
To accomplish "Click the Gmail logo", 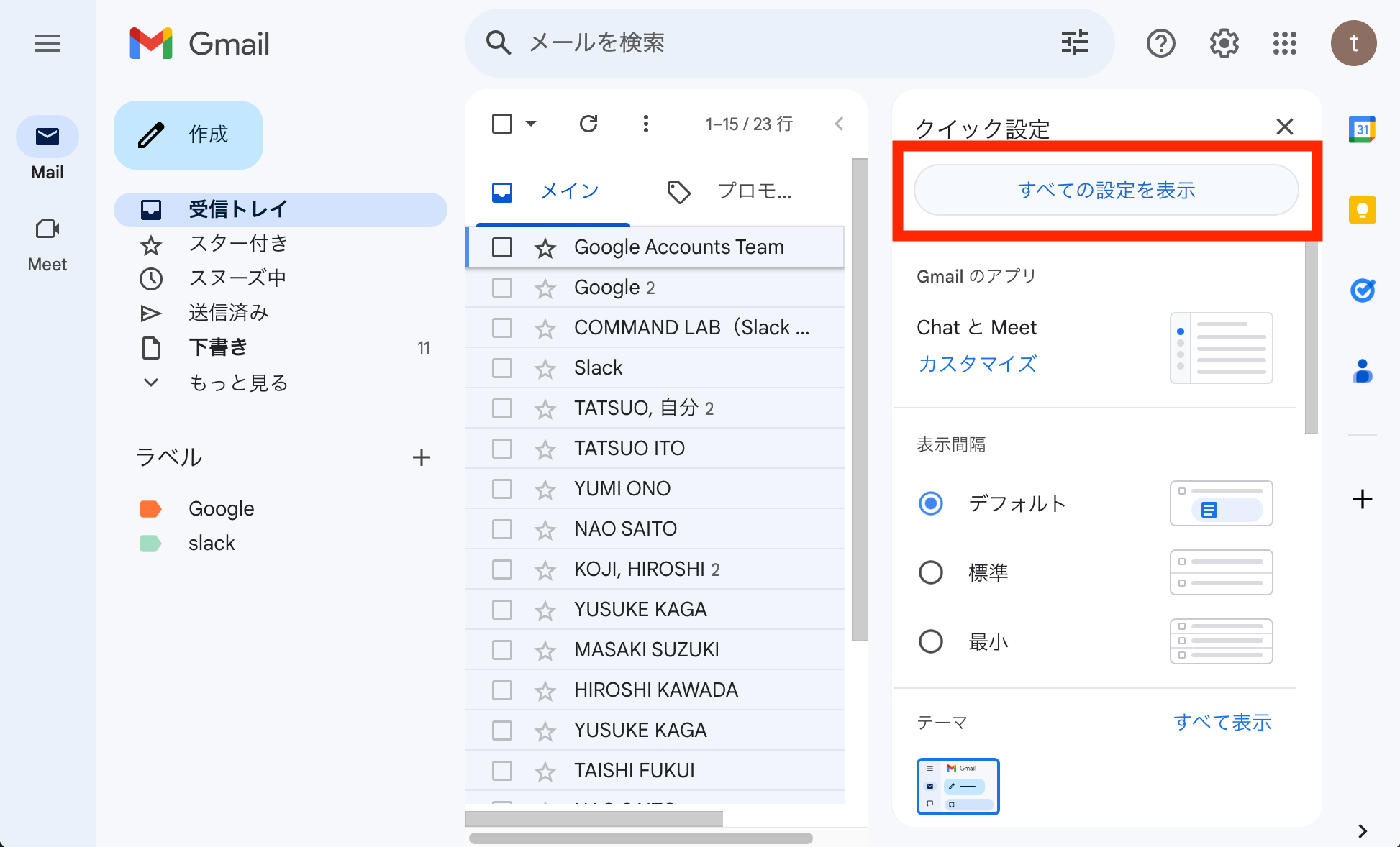I will pyautogui.click(x=199, y=44).
